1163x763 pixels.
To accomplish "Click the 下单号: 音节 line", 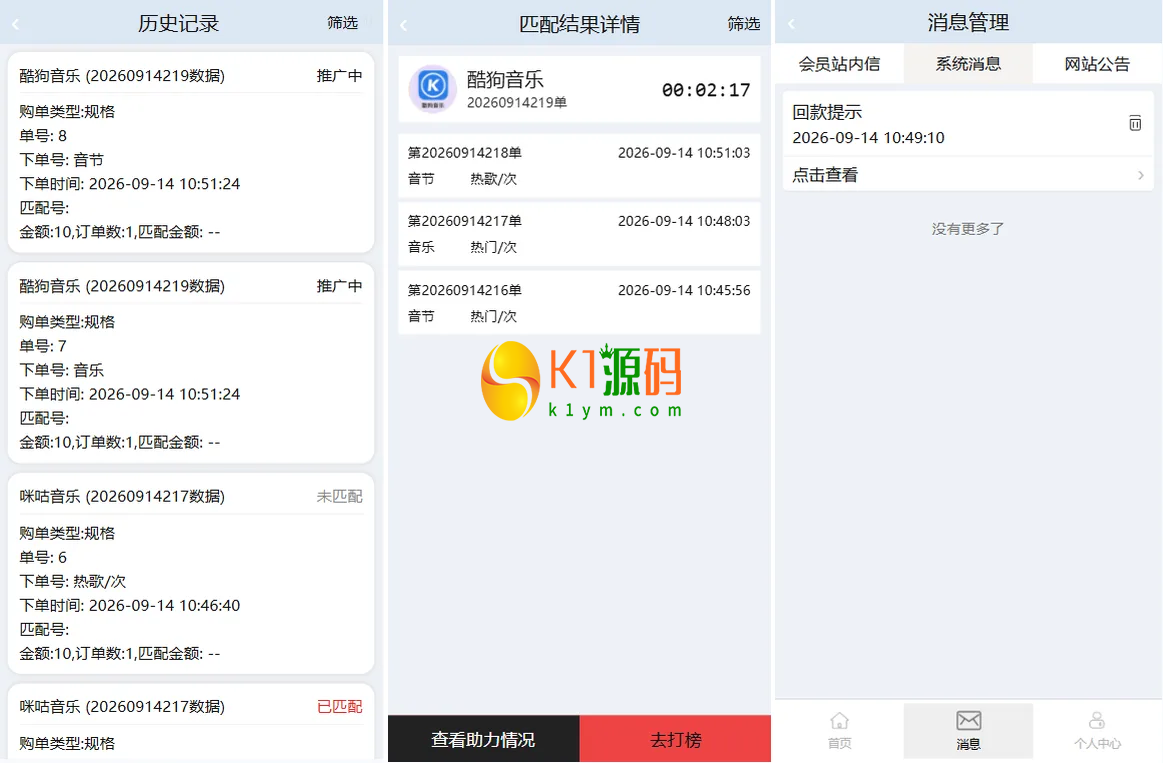I will point(62,159).
